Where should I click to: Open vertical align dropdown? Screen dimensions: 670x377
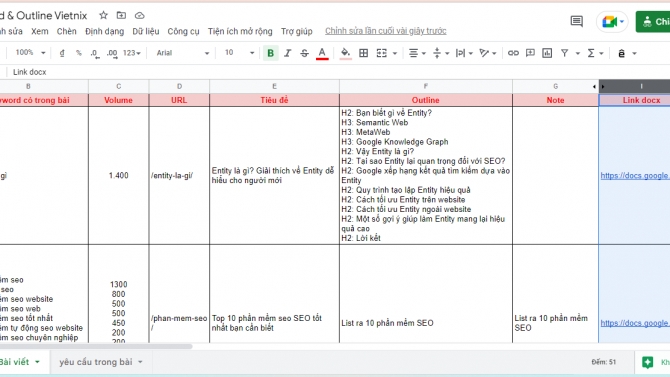click(441, 53)
